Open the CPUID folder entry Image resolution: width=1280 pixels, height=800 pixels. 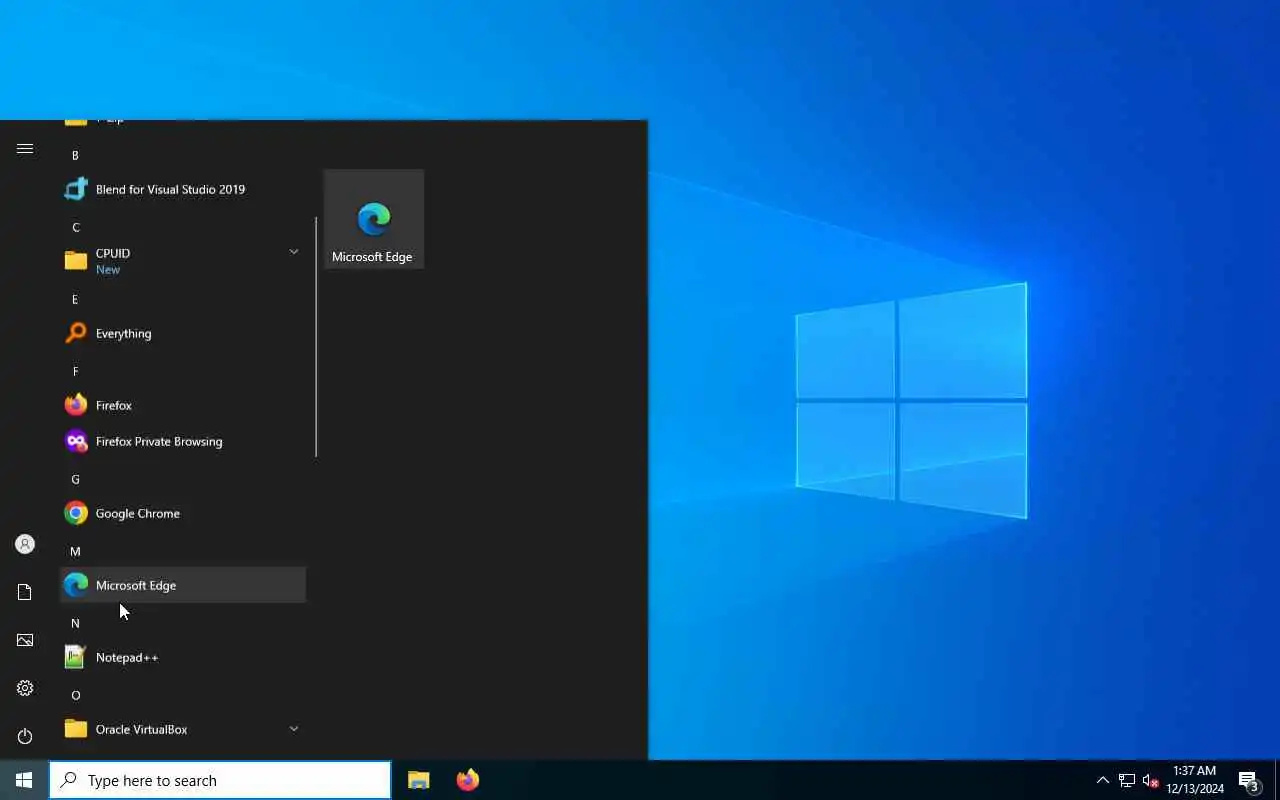coord(183,261)
